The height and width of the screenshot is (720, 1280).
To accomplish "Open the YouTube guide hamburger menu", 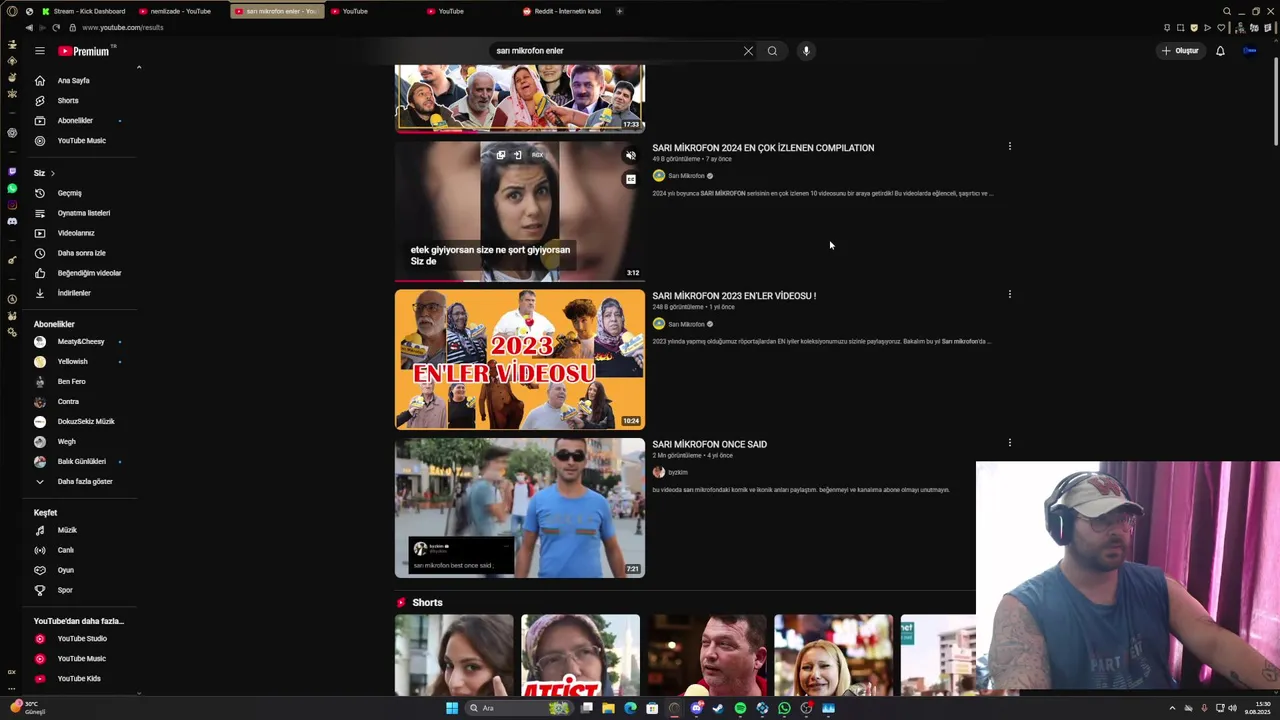I will (x=40, y=51).
